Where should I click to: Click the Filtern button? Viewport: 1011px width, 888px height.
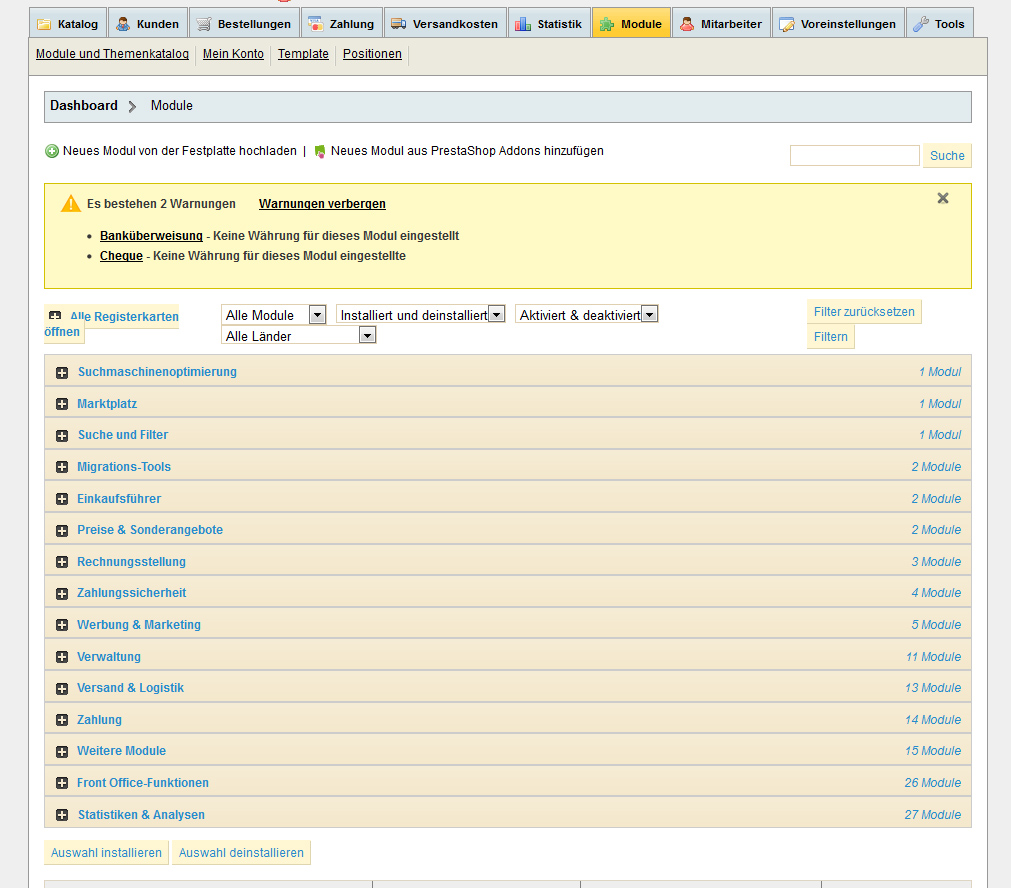tap(830, 337)
